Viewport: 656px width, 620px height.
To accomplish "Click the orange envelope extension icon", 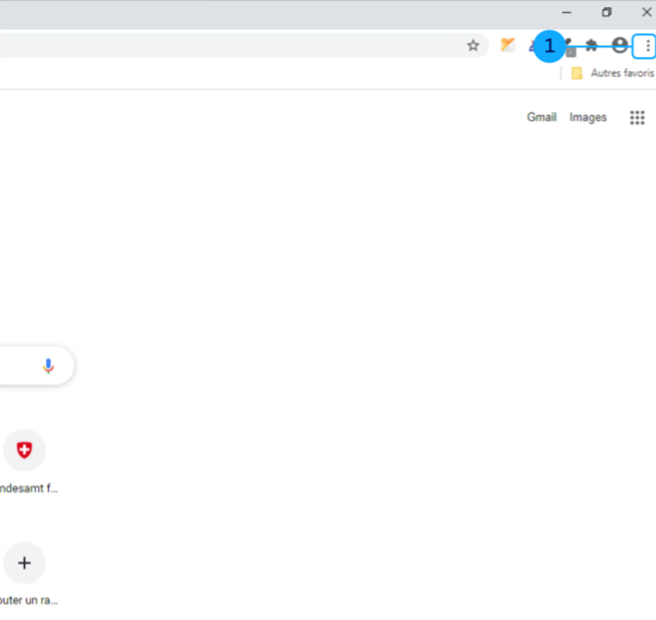I will (508, 45).
